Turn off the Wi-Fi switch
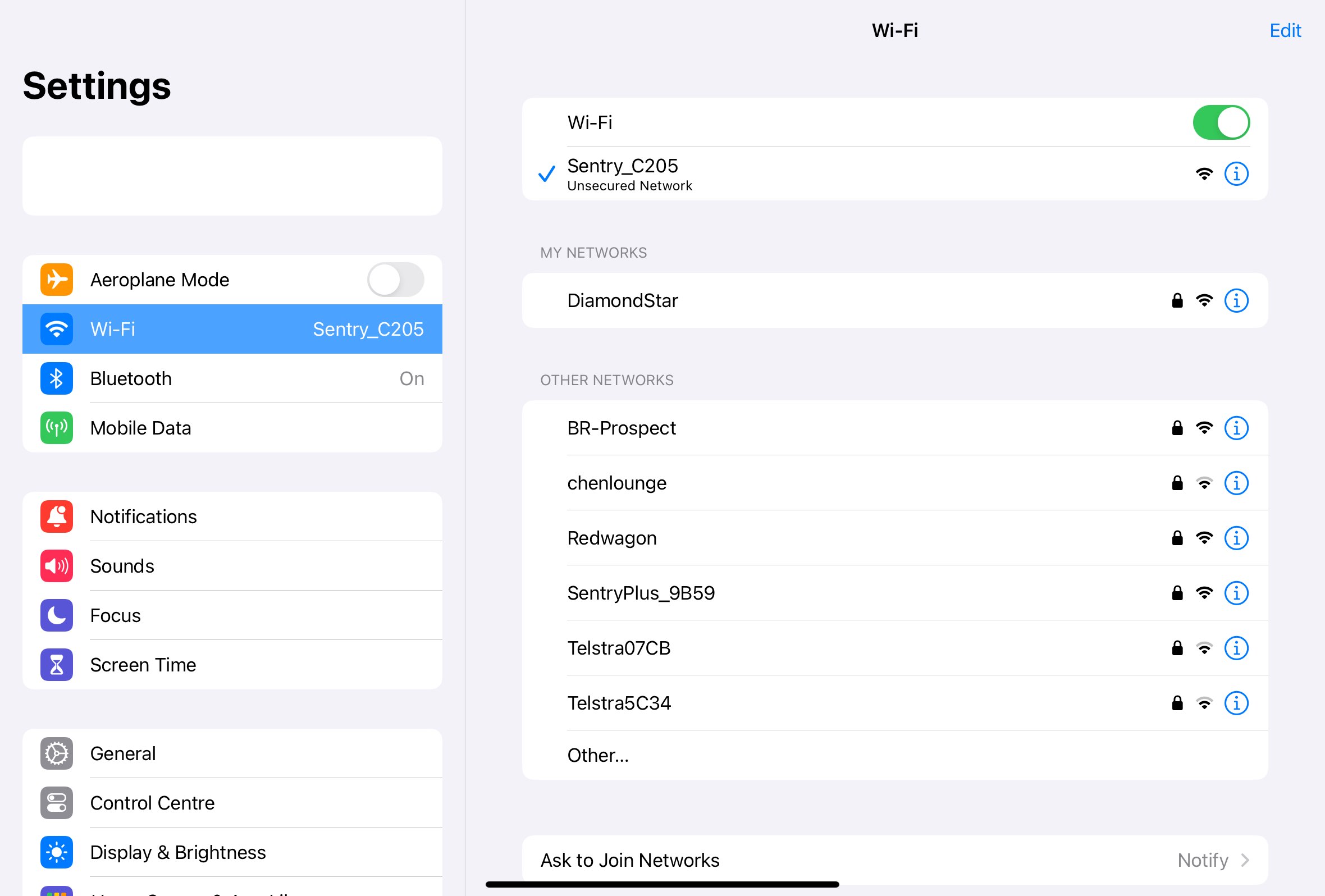The width and height of the screenshot is (1325, 896). pos(1221,122)
